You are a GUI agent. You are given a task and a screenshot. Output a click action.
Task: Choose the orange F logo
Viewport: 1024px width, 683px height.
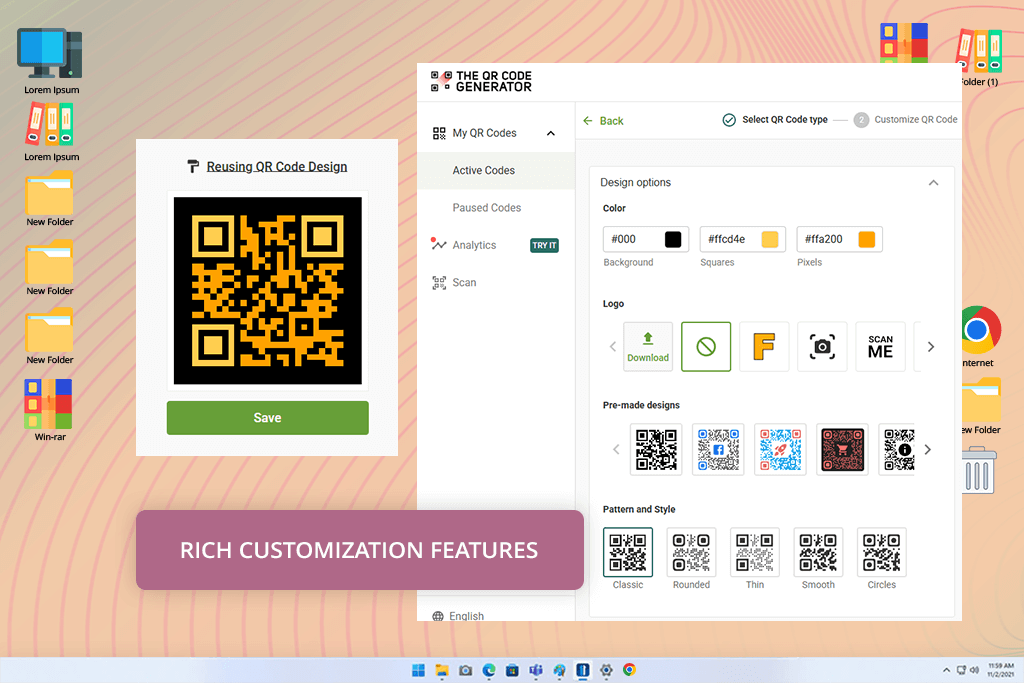tap(764, 347)
